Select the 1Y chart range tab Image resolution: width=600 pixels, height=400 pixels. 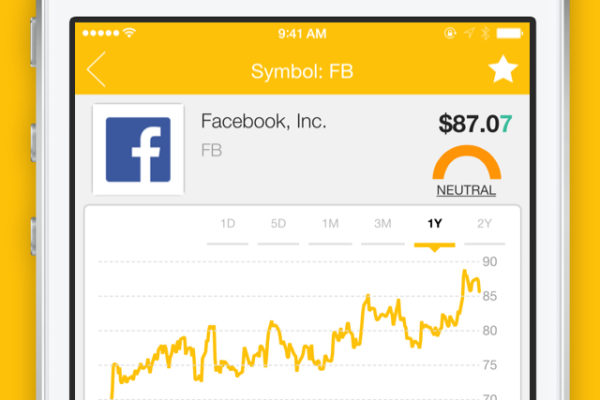tap(435, 224)
